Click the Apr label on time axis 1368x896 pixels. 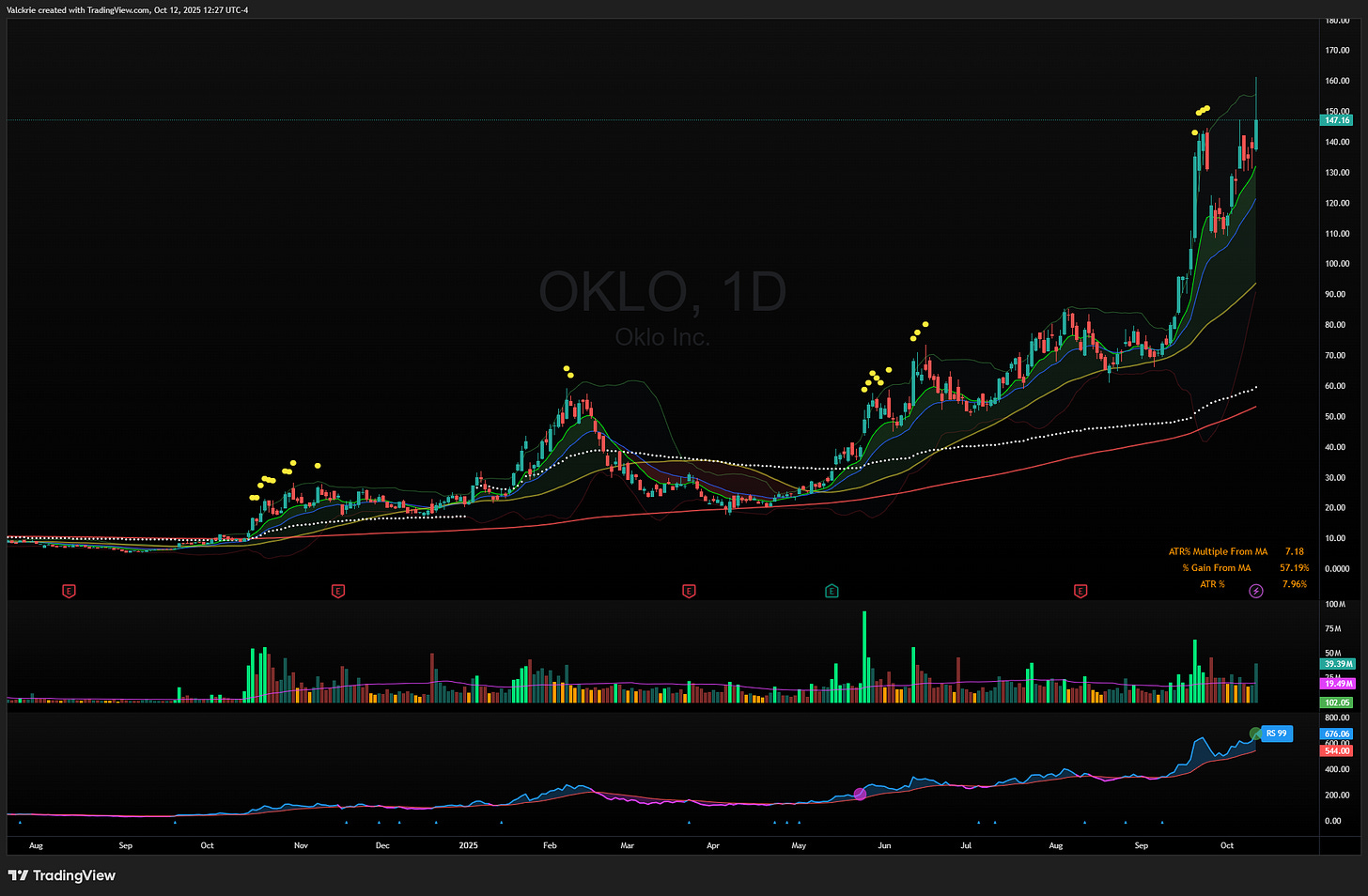click(713, 845)
